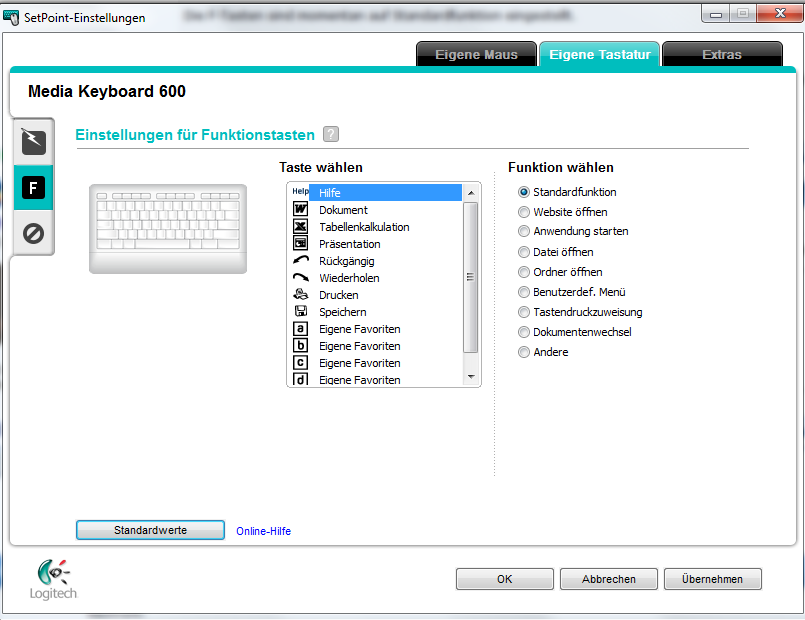Close the SetPoint-Einstellungen window
This screenshot has width=805, height=620.
pos(779,13)
